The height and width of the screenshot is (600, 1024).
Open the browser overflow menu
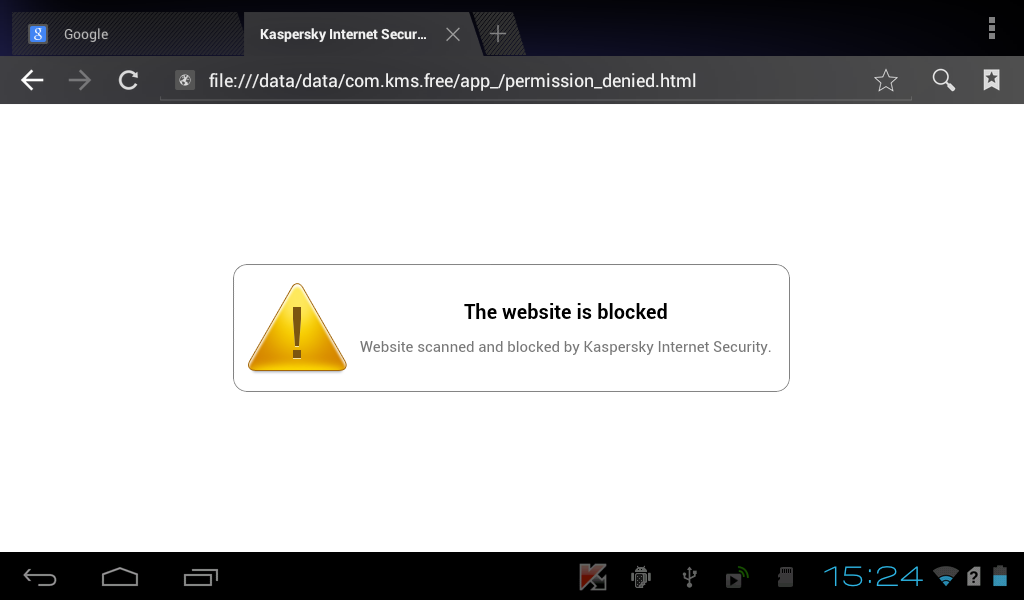click(x=991, y=29)
